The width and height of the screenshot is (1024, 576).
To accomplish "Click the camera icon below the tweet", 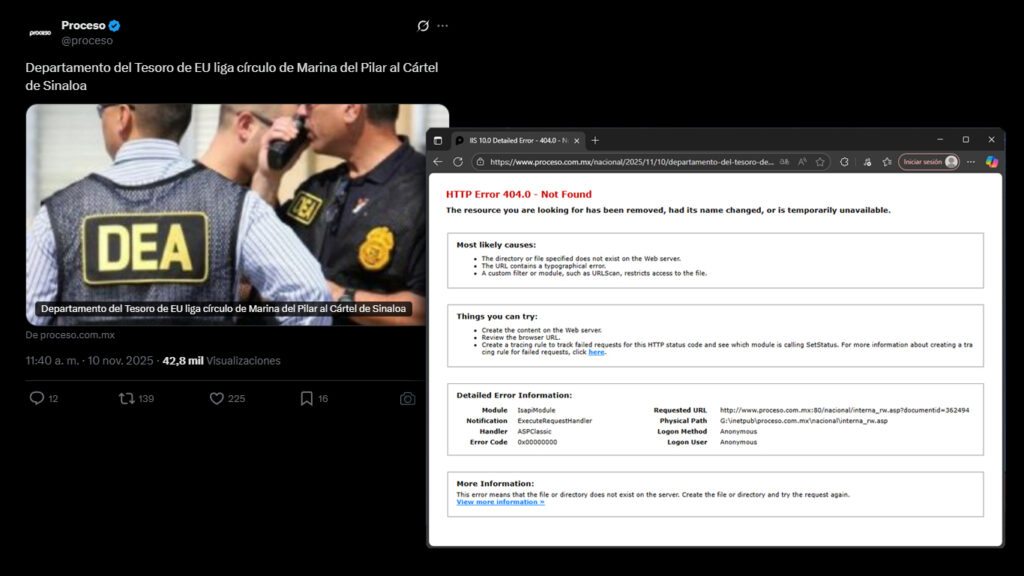I will (x=407, y=398).
